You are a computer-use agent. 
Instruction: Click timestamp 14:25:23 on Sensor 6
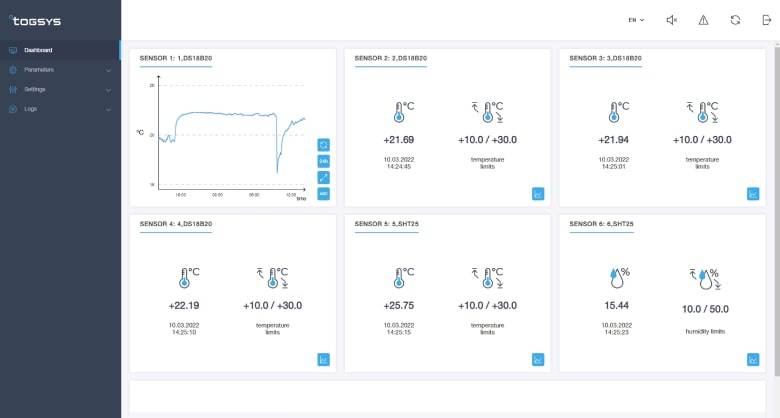(x=616, y=332)
